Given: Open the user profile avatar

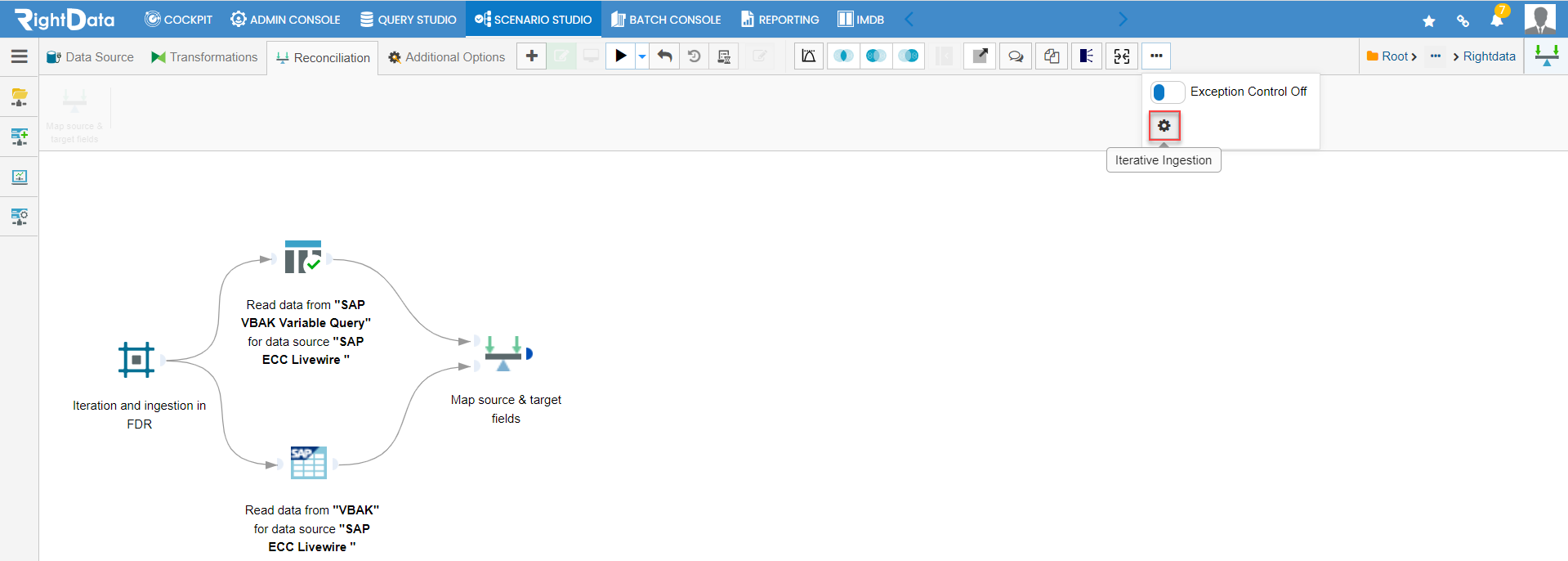Looking at the screenshot, I should point(1540,19).
